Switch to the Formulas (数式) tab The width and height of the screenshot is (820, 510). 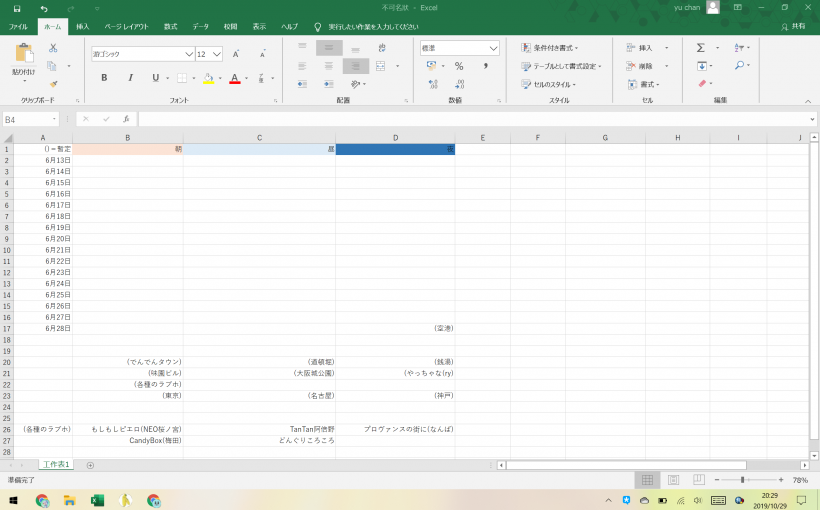tap(170, 27)
